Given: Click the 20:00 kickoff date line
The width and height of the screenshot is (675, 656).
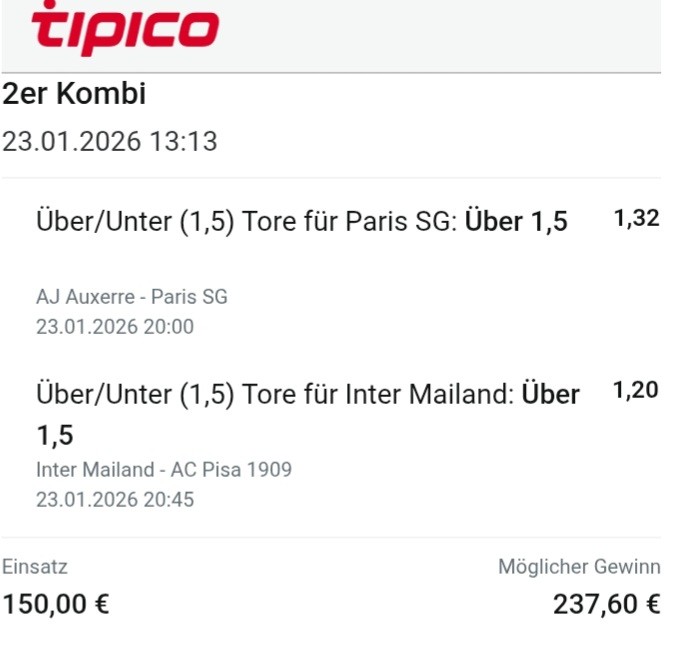Looking at the screenshot, I should click(x=115, y=326).
